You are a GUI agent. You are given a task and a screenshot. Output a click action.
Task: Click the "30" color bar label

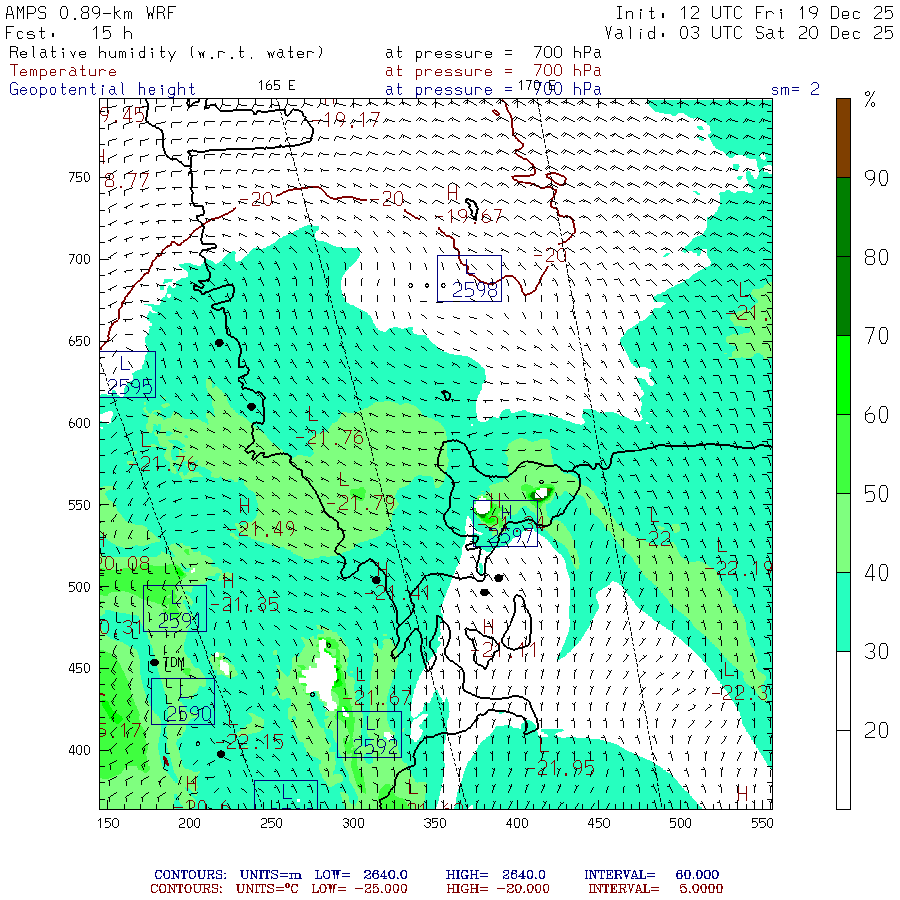point(876,651)
